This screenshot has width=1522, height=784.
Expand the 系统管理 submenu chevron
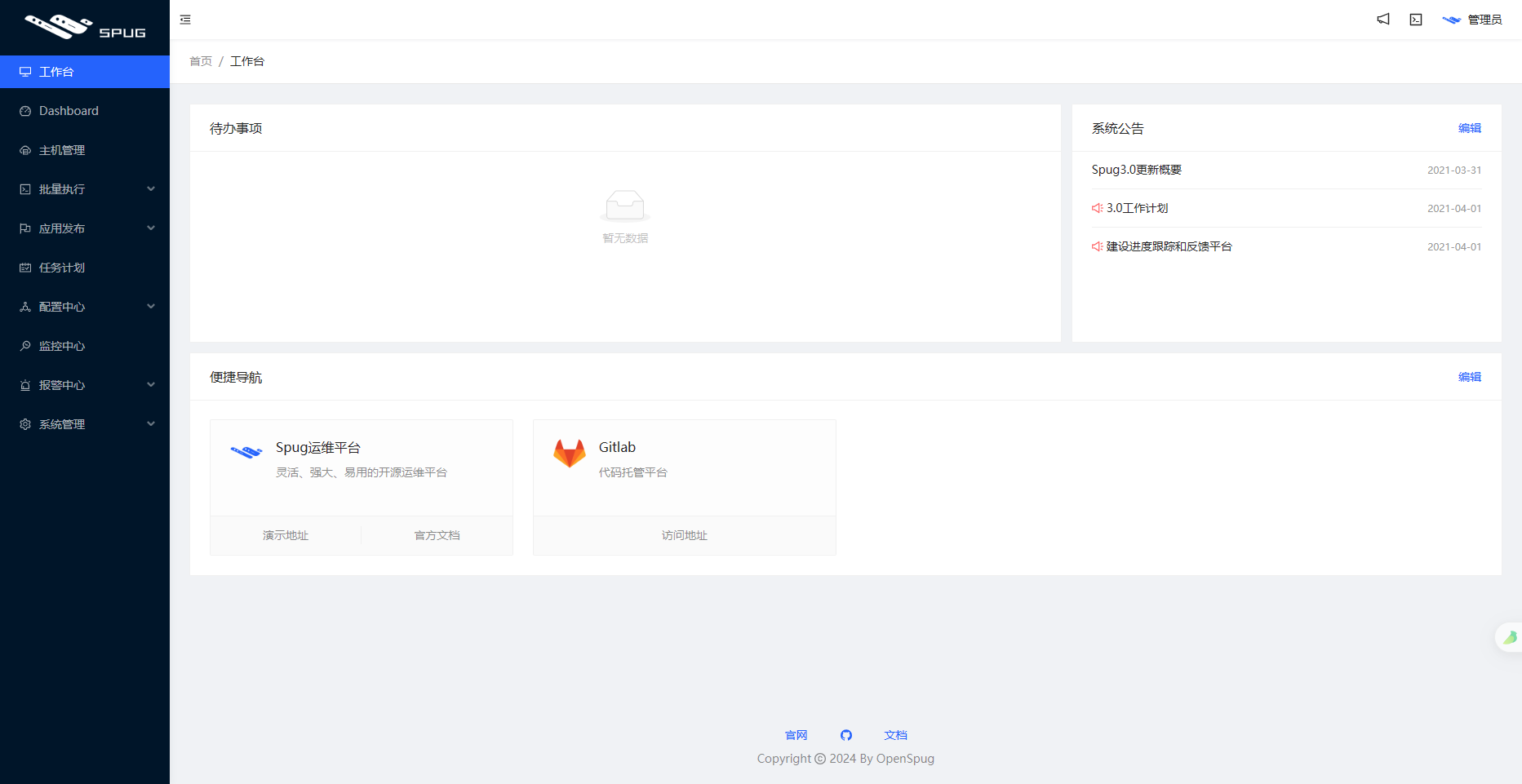[x=151, y=424]
